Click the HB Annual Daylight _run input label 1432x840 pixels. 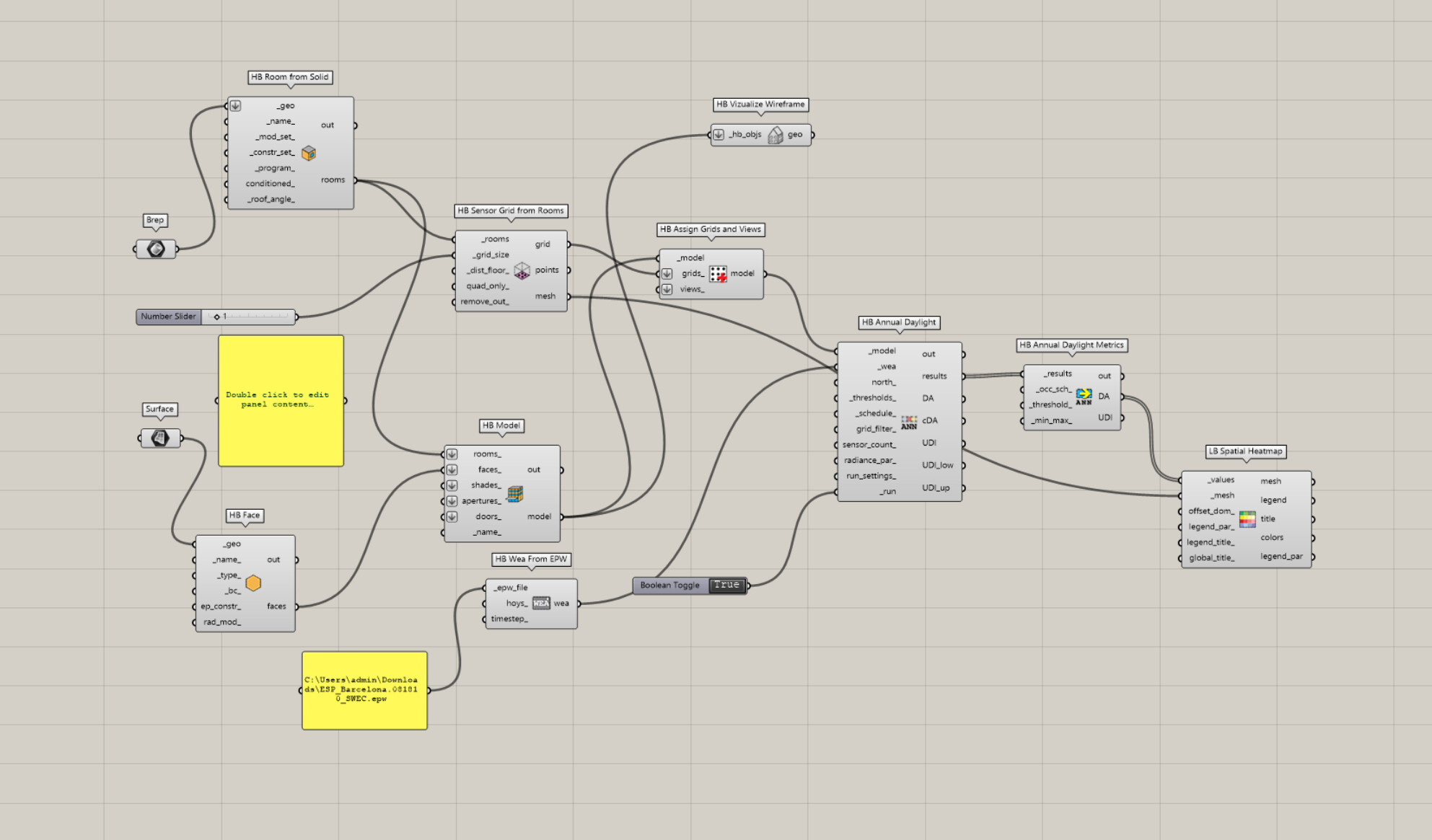point(887,492)
